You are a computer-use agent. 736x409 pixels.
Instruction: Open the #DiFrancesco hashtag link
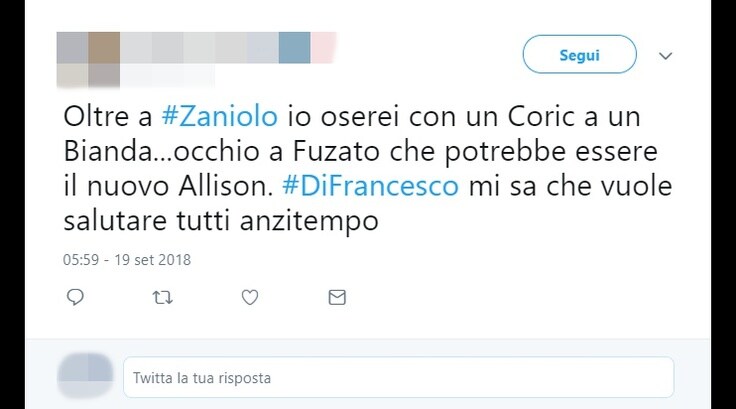[370, 186]
